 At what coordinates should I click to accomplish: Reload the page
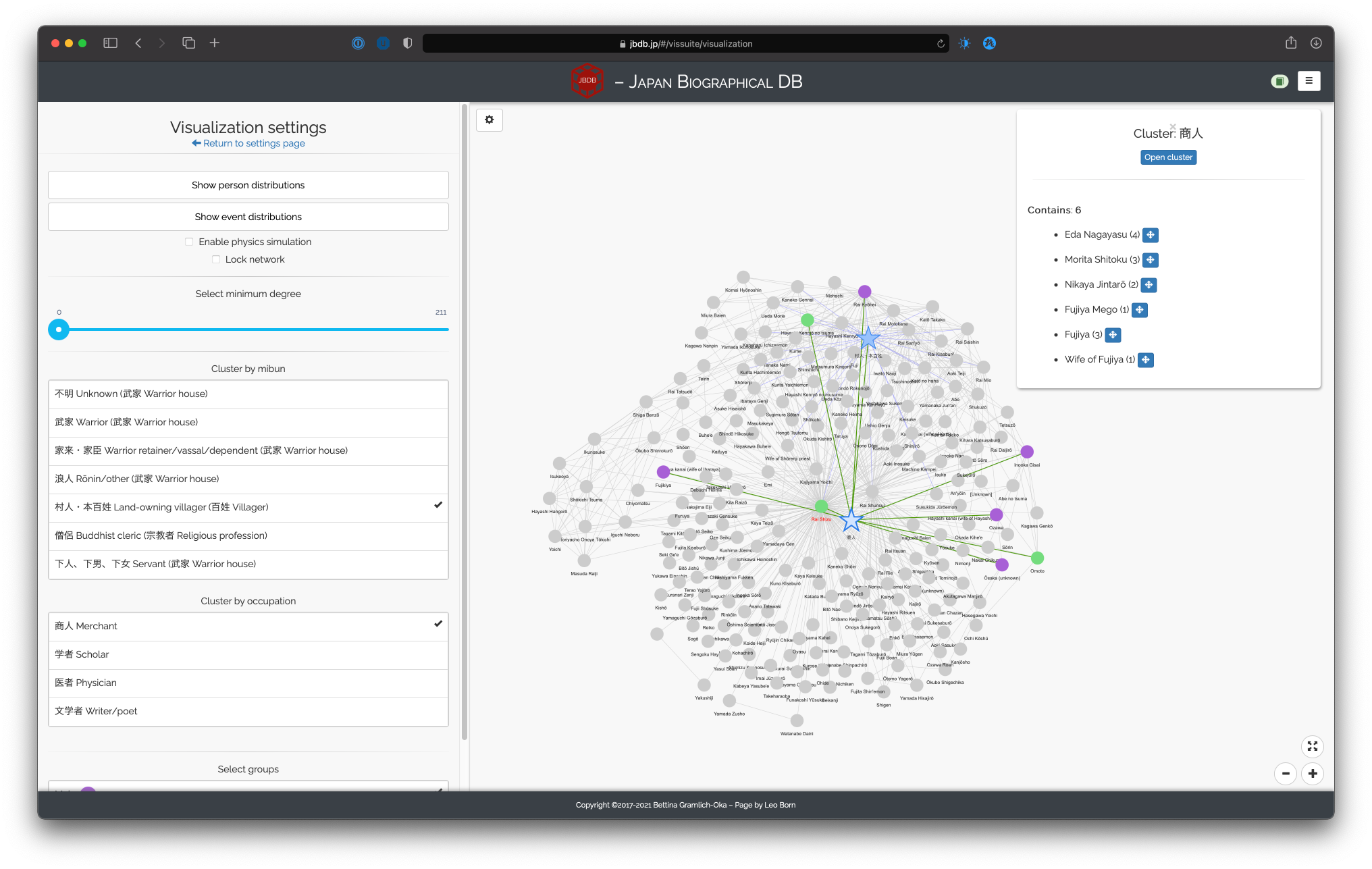941,44
